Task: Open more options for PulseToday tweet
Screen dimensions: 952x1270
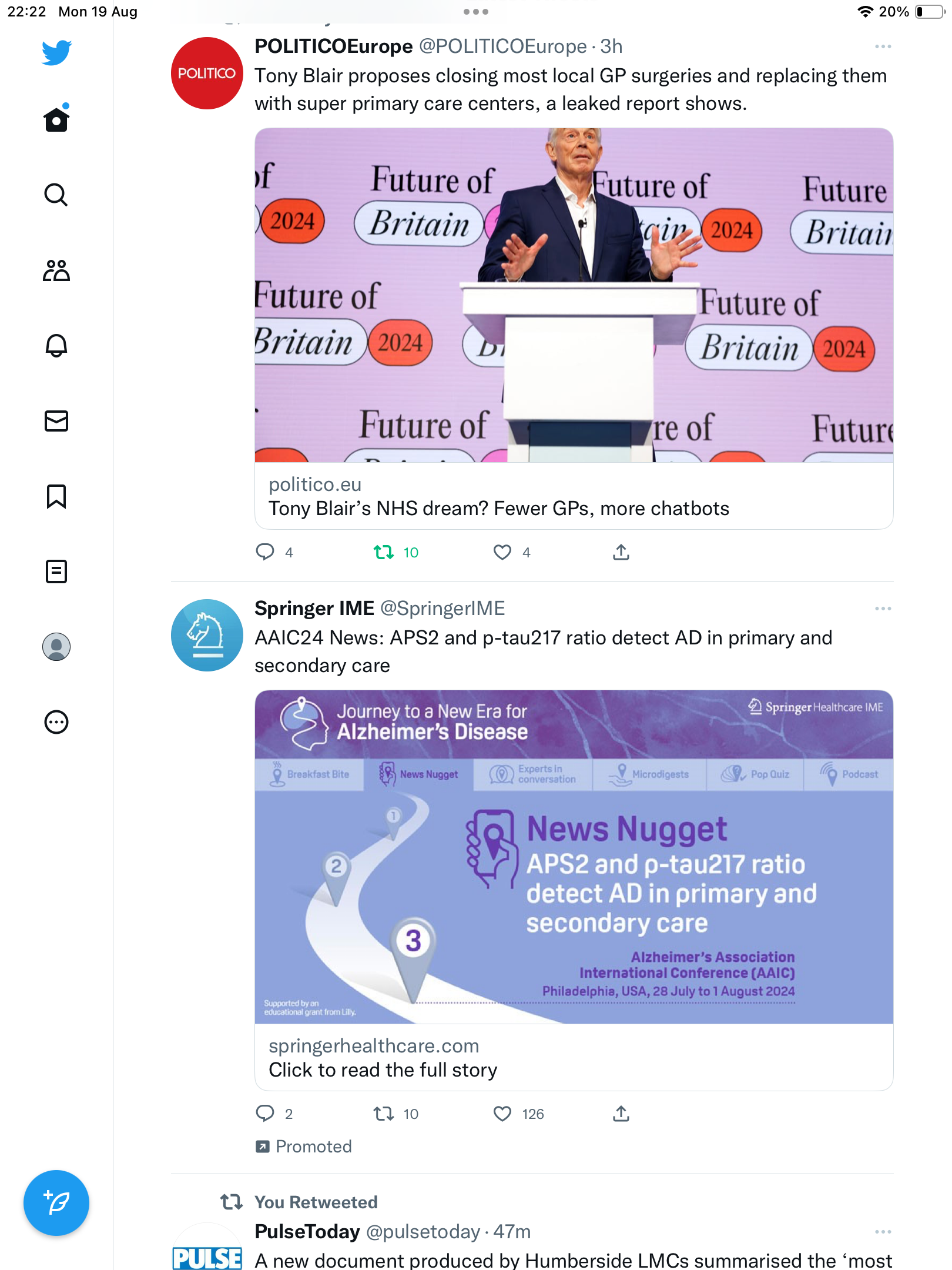Action: click(x=883, y=1232)
